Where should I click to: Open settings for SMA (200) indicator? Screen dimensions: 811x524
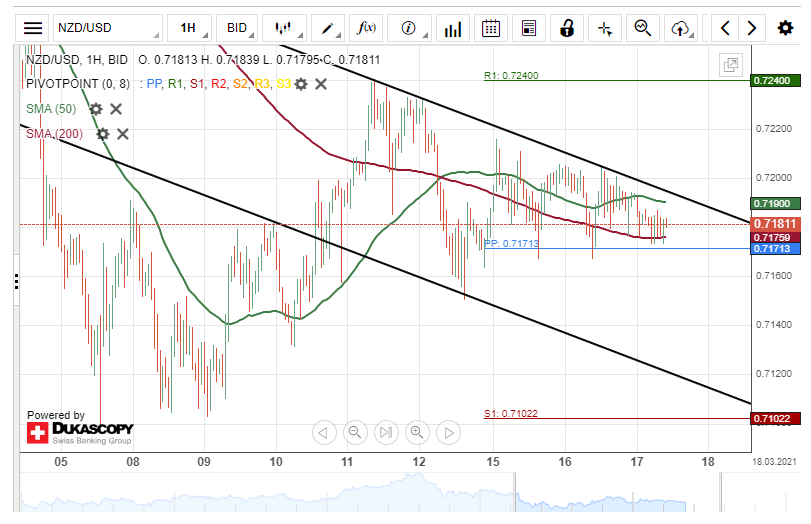click(102, 134)
